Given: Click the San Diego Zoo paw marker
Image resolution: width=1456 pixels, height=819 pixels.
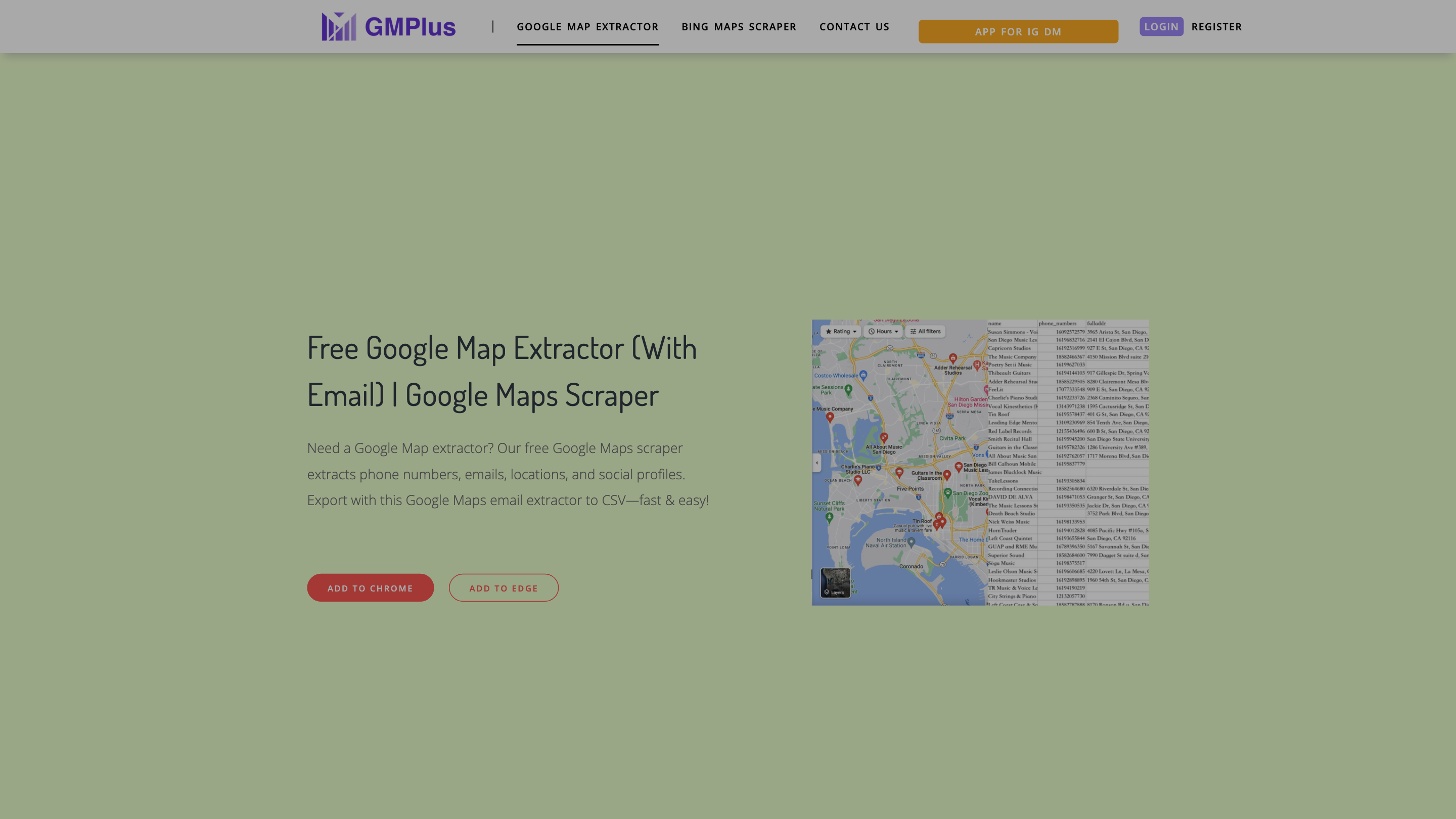Looking at the screenshot, I should point(948,493).
